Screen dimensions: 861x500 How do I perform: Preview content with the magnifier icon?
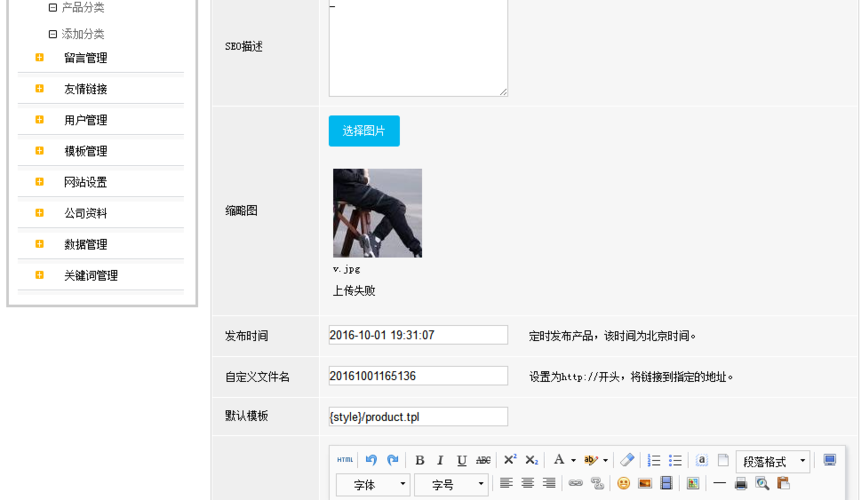[762, 483]
